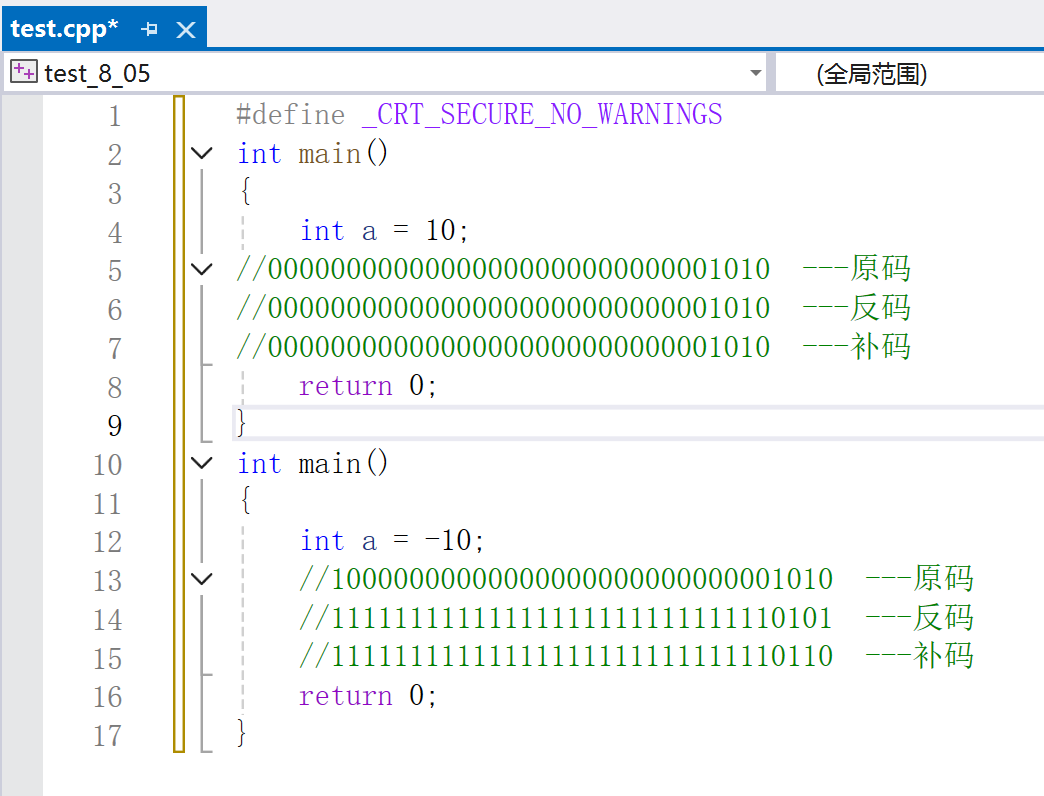Click the opening brace on line 3
Screen dimensions: 1044x796
(x=246, y=191)
